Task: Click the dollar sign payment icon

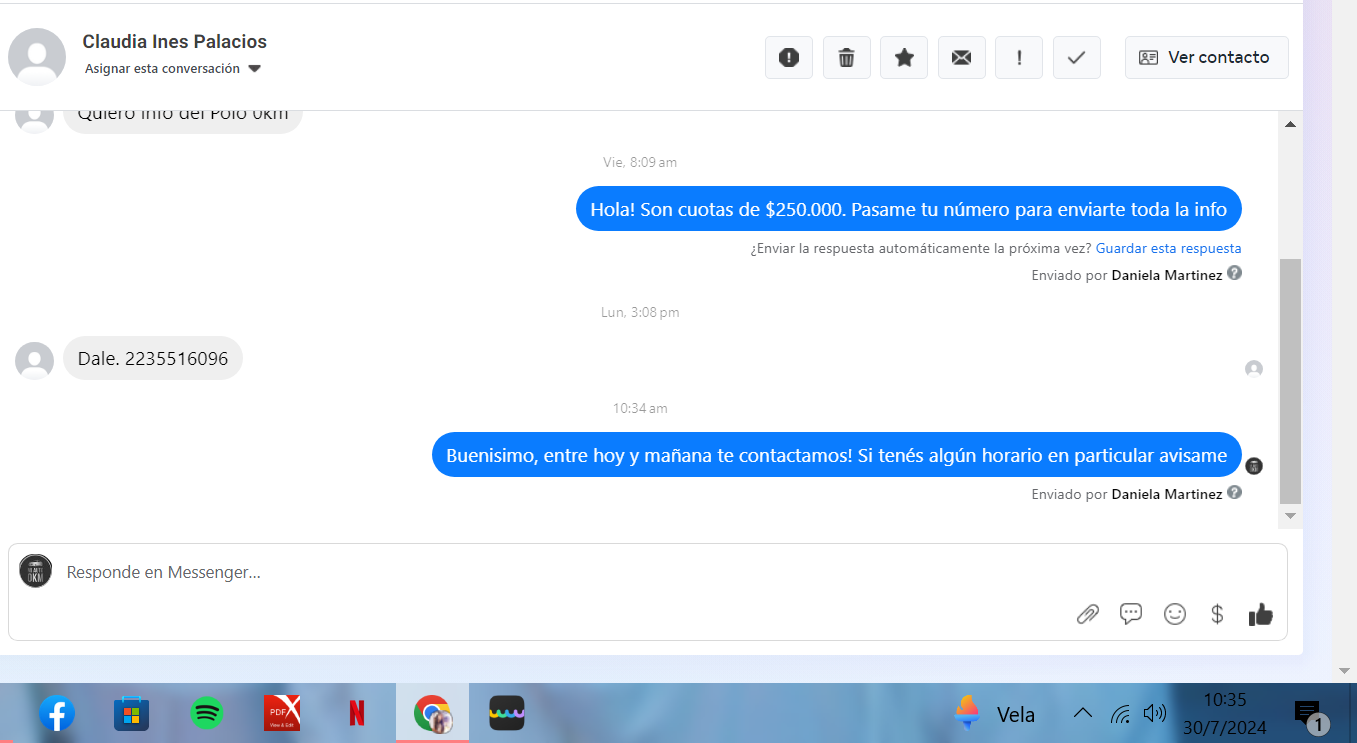Action: click(1217, 614)
